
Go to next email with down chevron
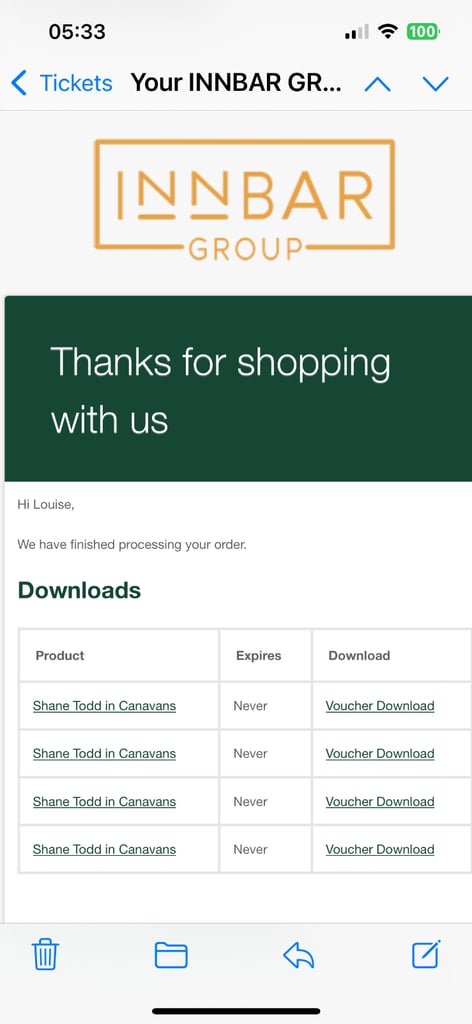coord(435,84)
